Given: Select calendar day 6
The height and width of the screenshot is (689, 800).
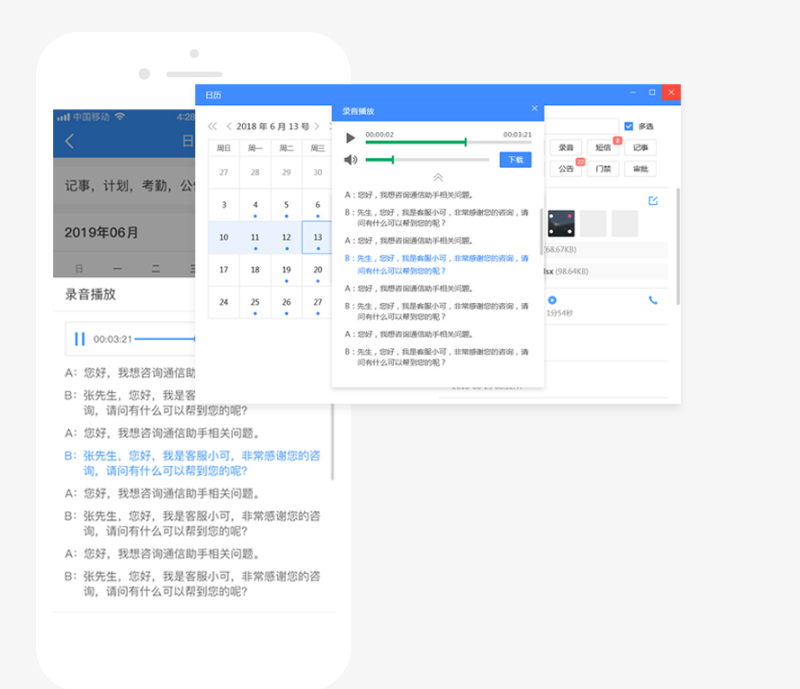Looking at the screenshot, I should (x=317, y=205).
